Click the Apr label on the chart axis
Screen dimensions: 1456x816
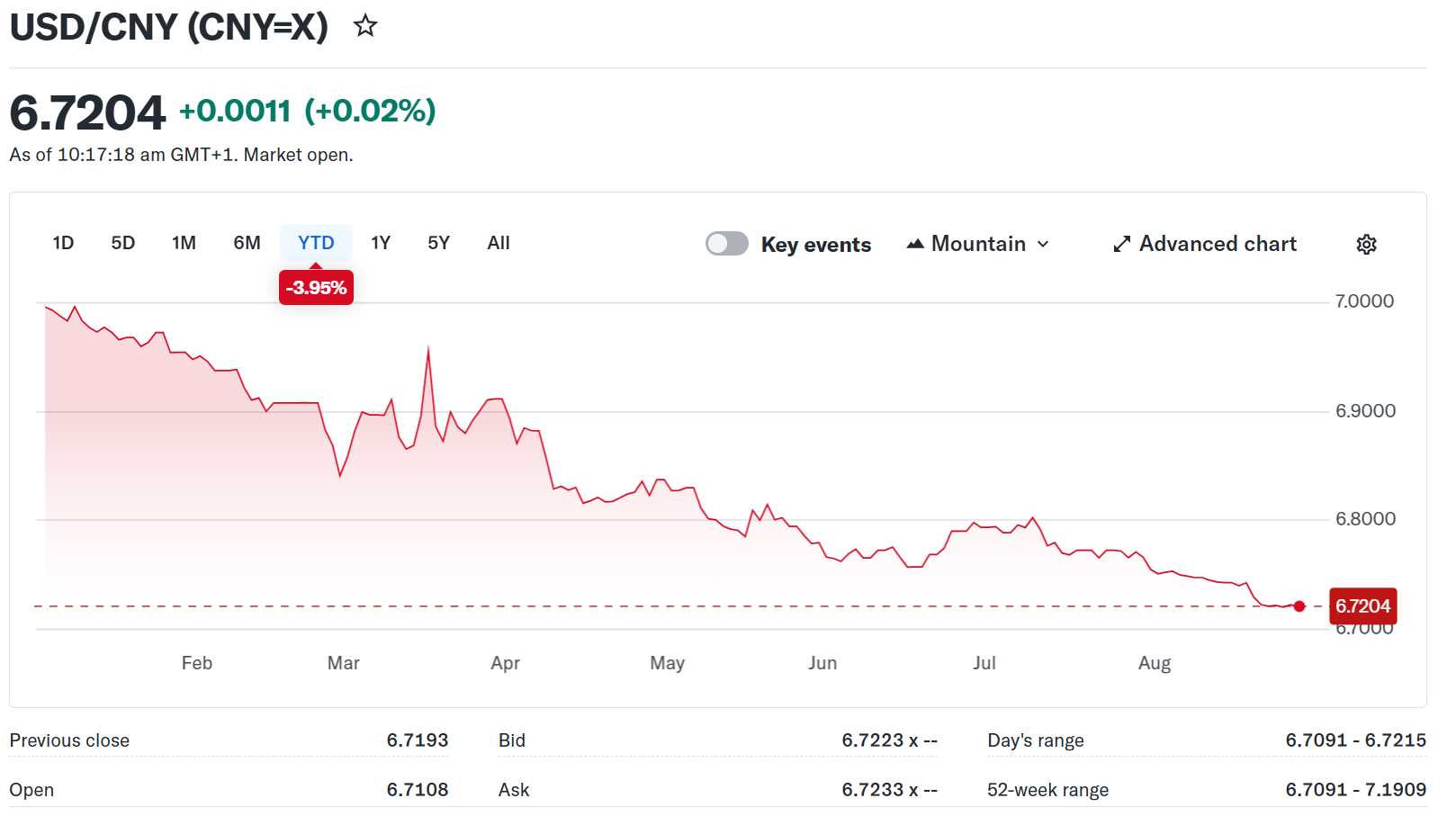pos(506,663)
